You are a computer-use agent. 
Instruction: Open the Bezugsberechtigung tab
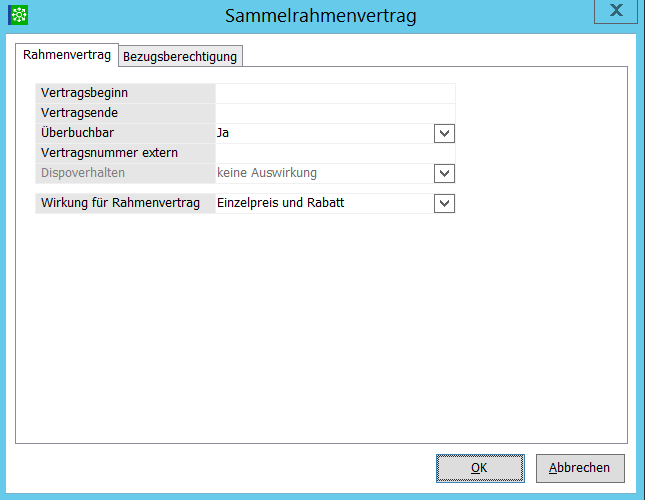180,56
